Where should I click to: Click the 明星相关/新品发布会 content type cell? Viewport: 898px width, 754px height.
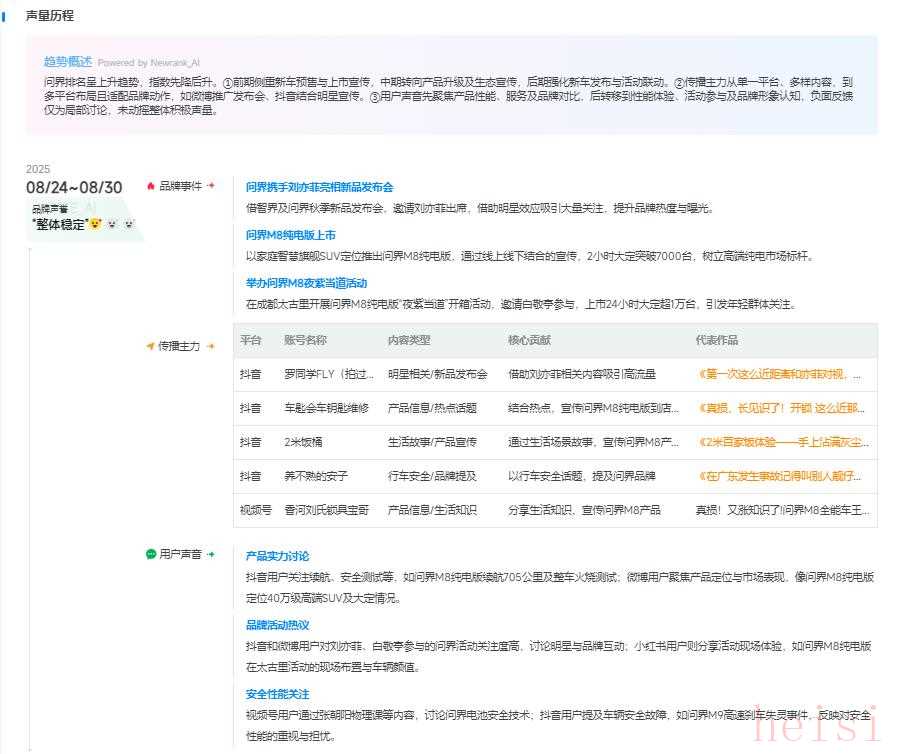click(438, 374)
